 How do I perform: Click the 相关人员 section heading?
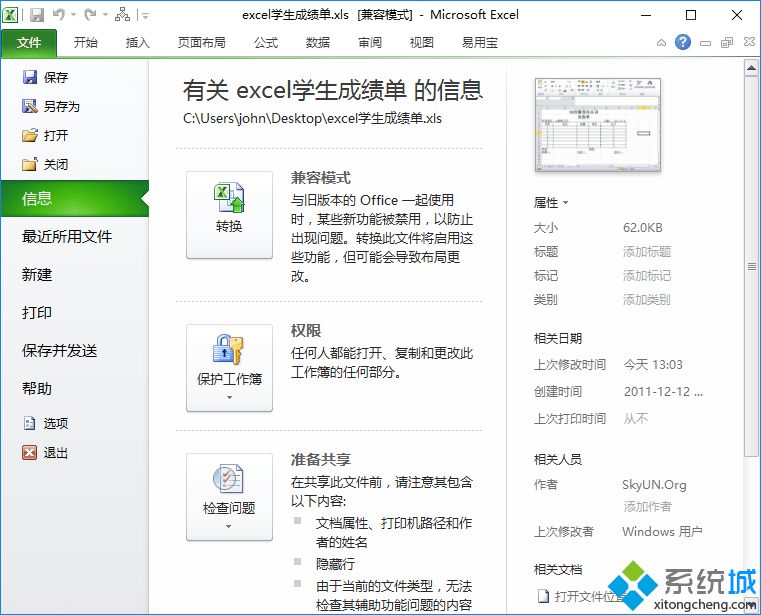coord(558,459)
